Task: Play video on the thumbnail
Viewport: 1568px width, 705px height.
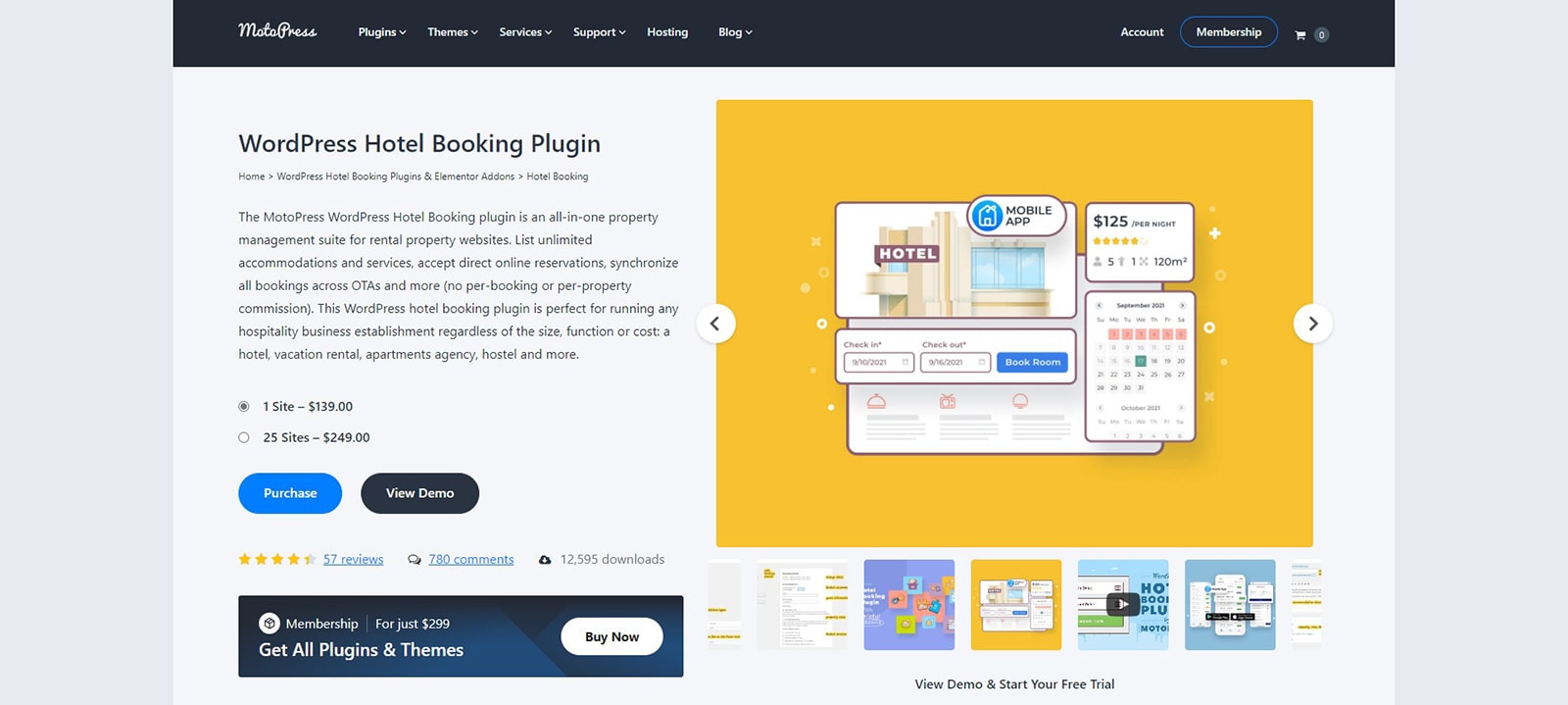Action: tap(1123, 604)
